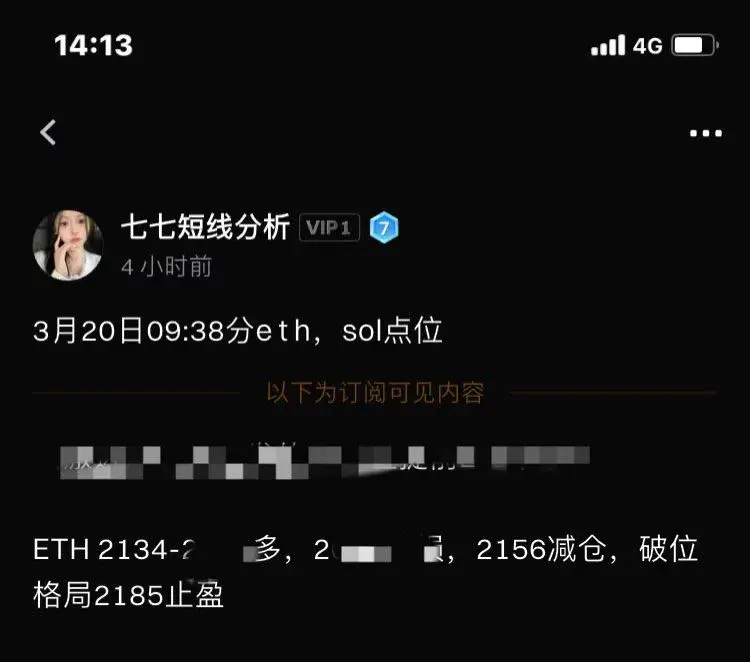Viewport: 750px width, 662px height.
Task: Tap the 4 小时前 timestamp
Action: point(166,266)
